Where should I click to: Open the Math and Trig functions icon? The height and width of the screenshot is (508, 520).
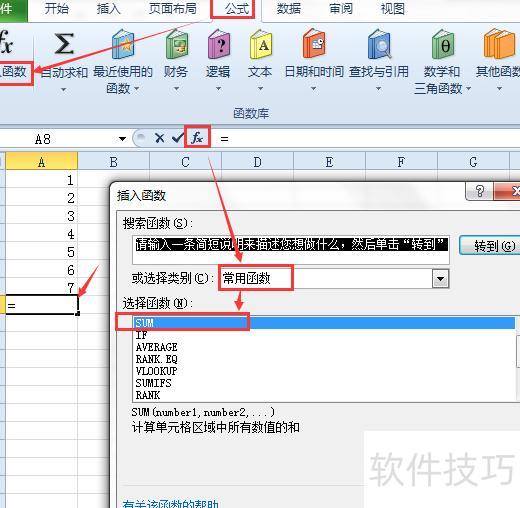(443, 44)
